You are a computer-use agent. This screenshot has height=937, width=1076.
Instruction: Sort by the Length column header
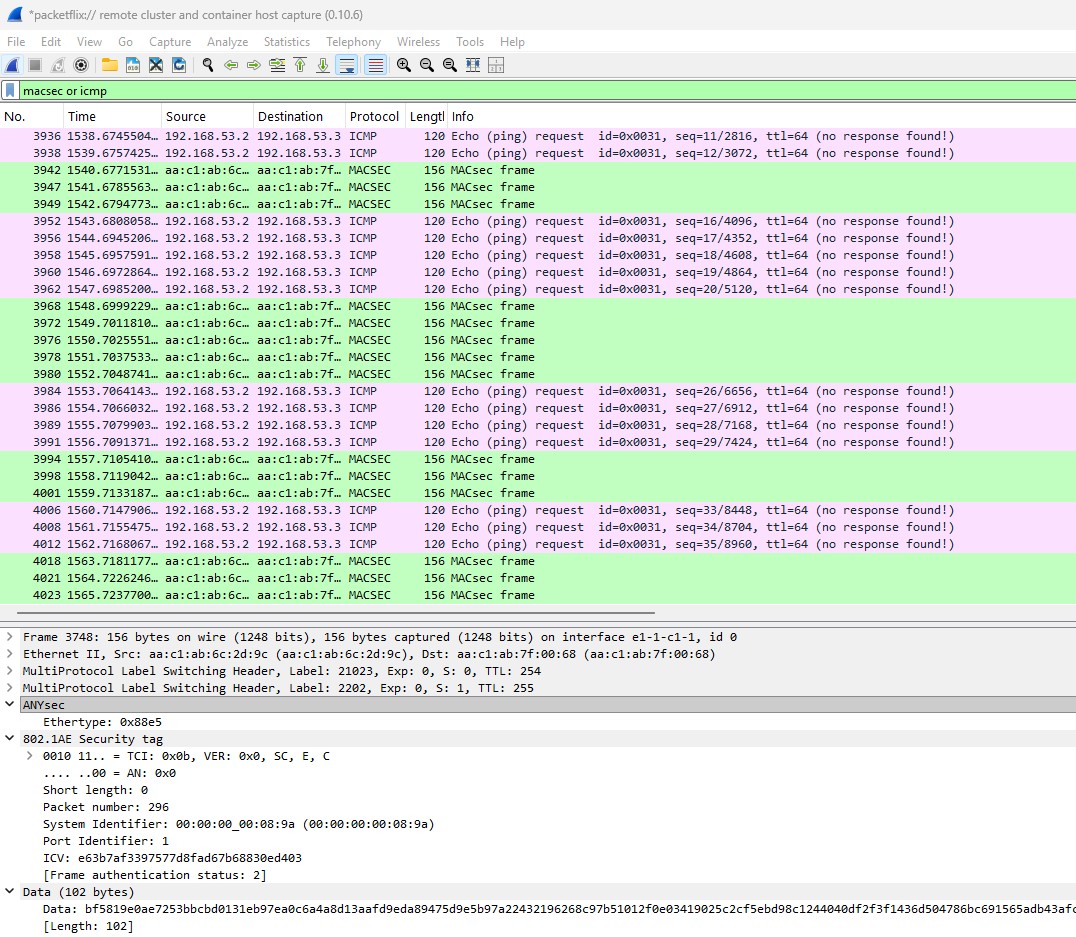pos(426,117)
